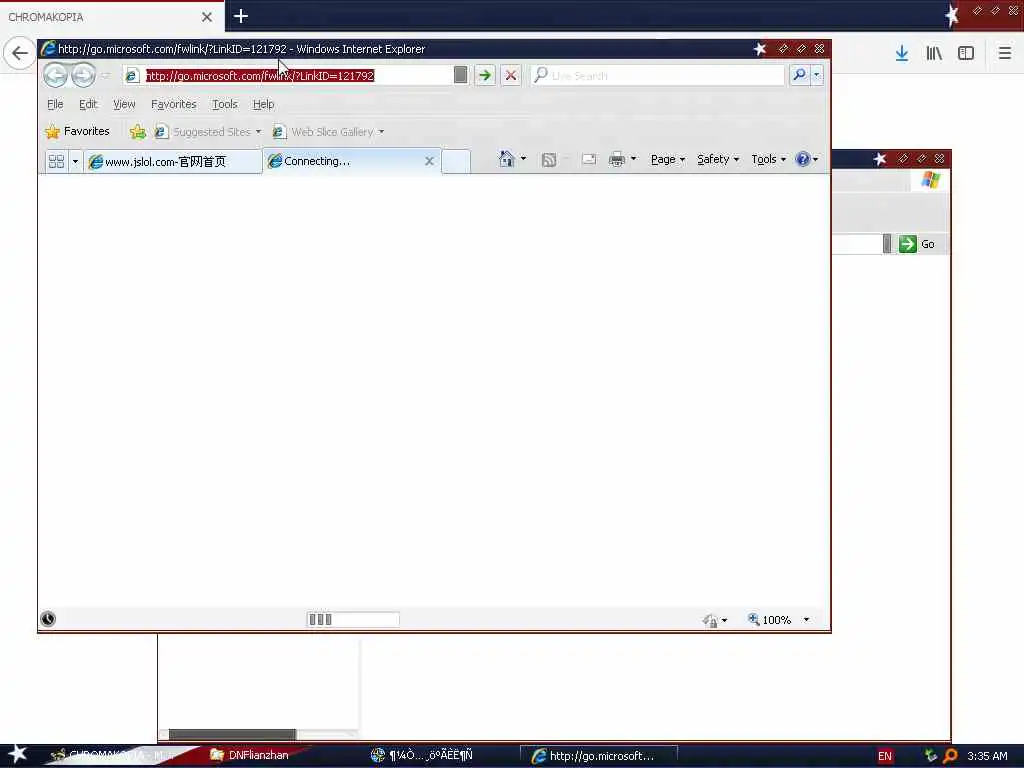Open the File menu
Image resolution: width=1024 pixels, height=768 pixels.
coord(55,104)
